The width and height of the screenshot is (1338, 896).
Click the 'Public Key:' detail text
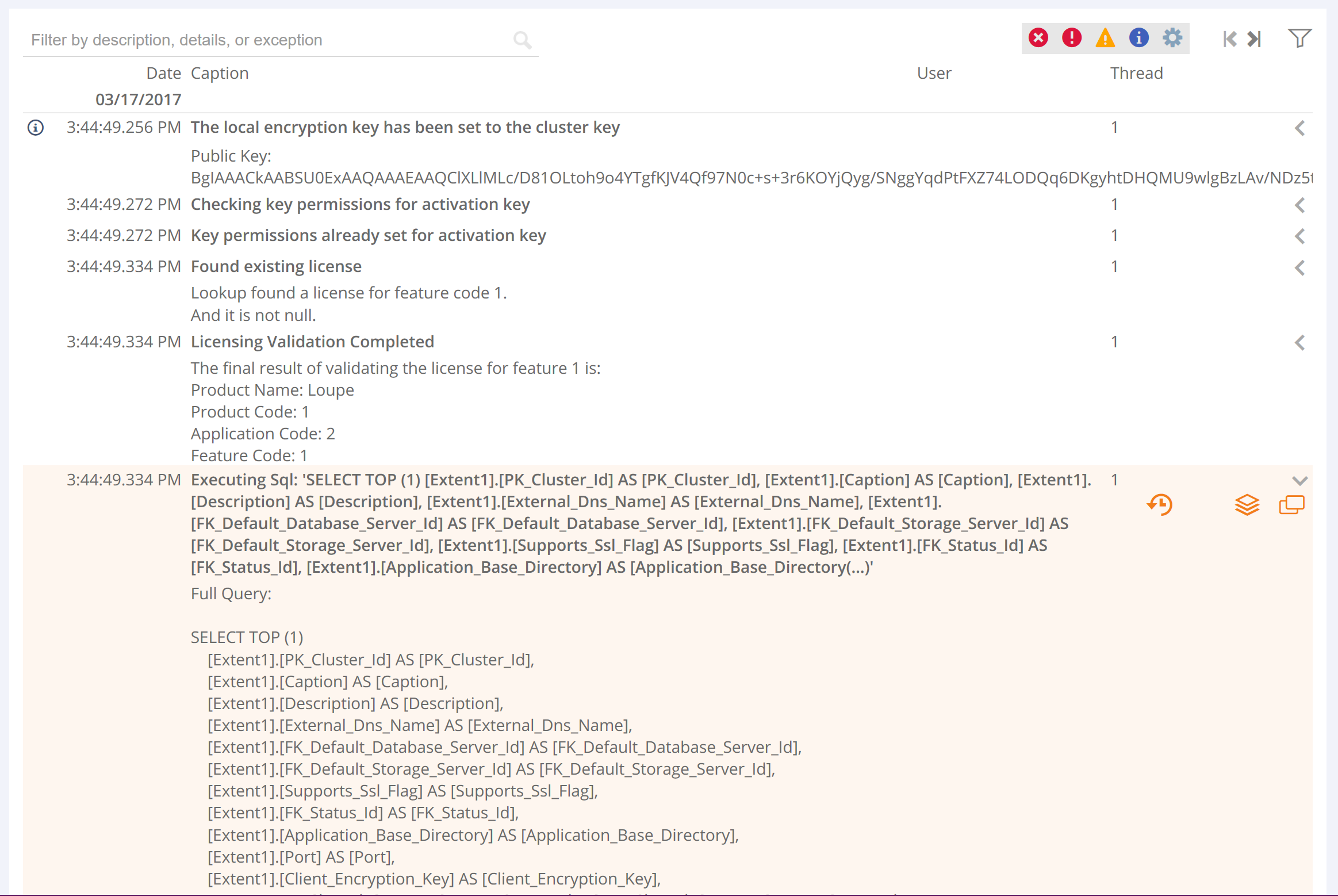pos(231,156)
